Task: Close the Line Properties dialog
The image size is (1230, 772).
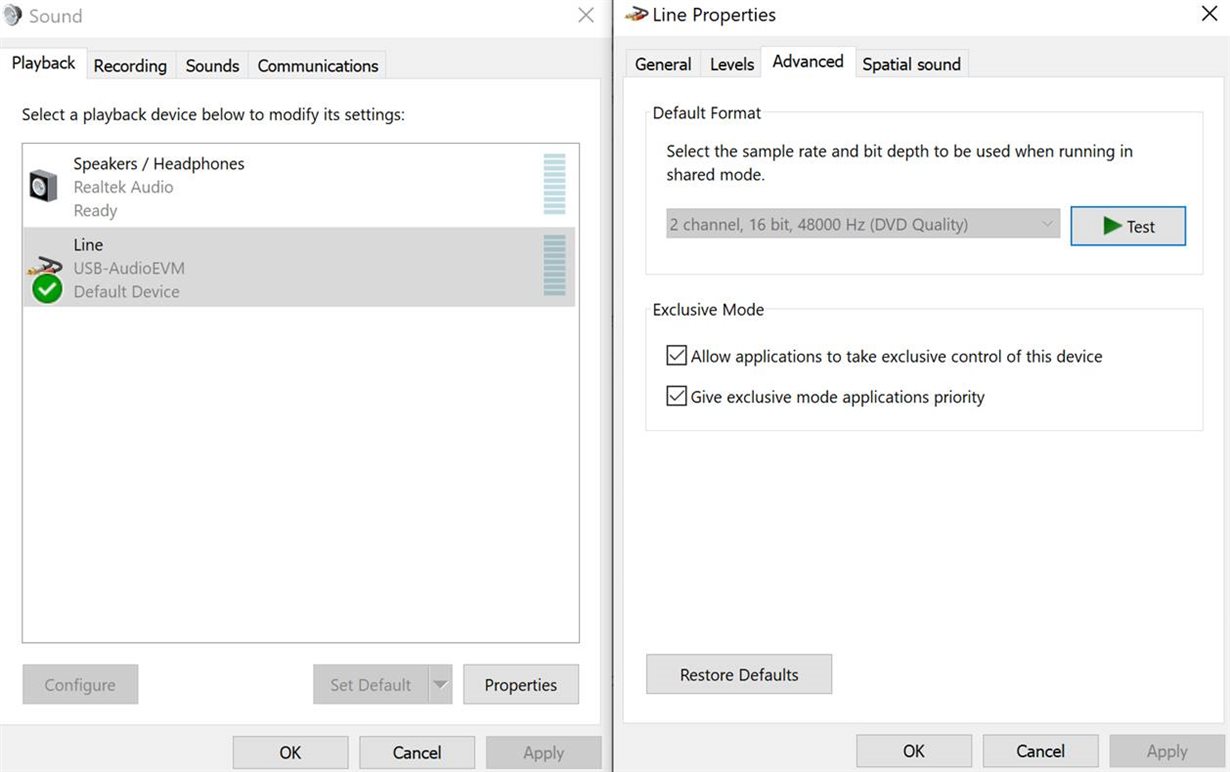Action: pyautogui.click(x=1208, y=14)
